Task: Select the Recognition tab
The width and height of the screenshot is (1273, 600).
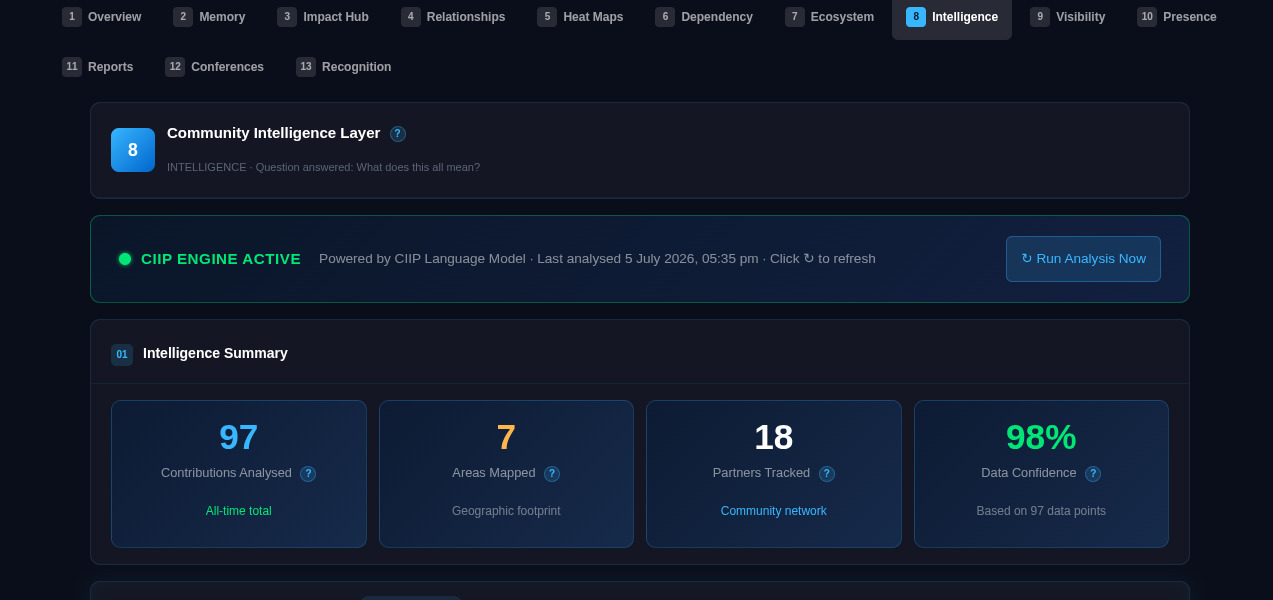Action: 344,67
